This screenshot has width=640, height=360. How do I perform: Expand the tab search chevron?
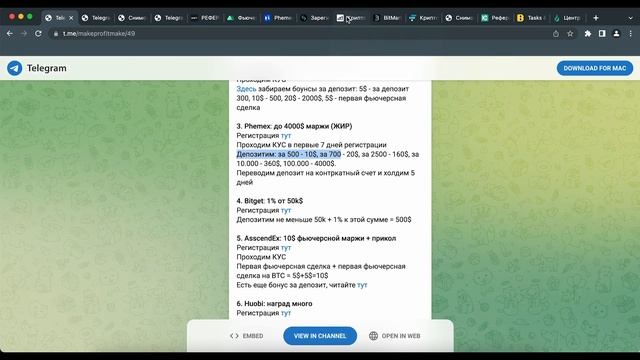pyautogui.click(x=631, y=18)
